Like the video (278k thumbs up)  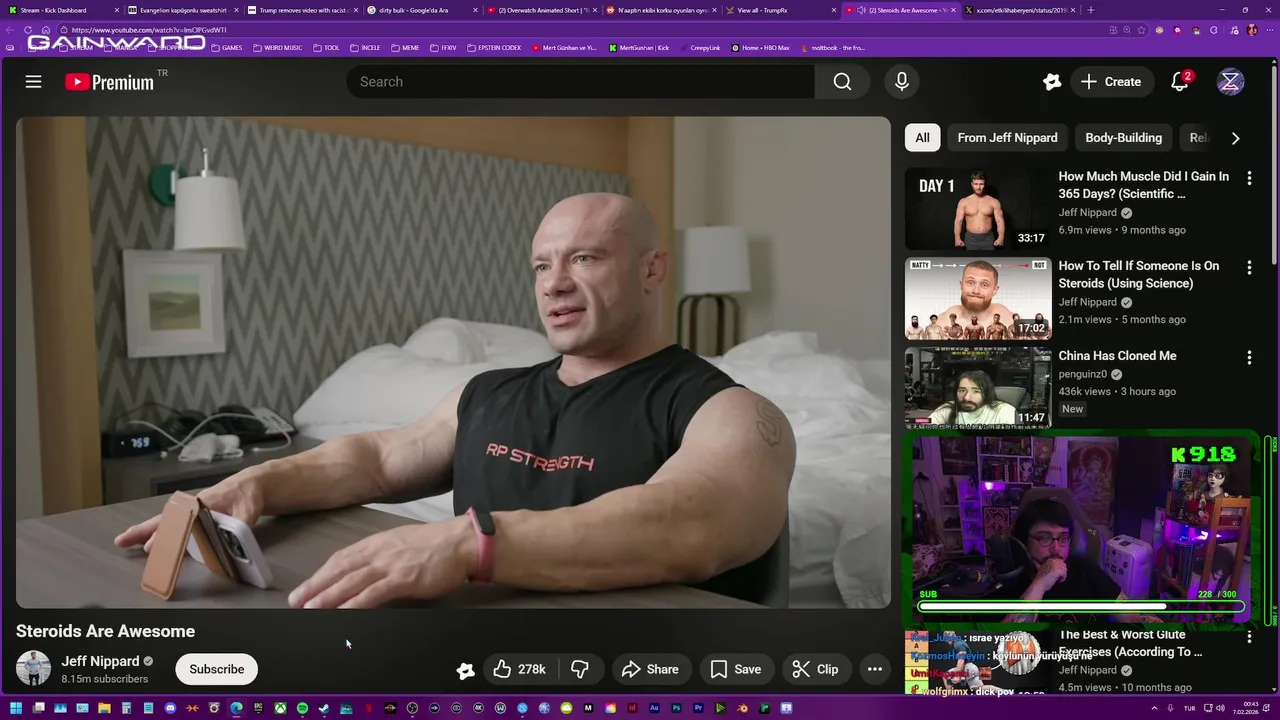520,669
